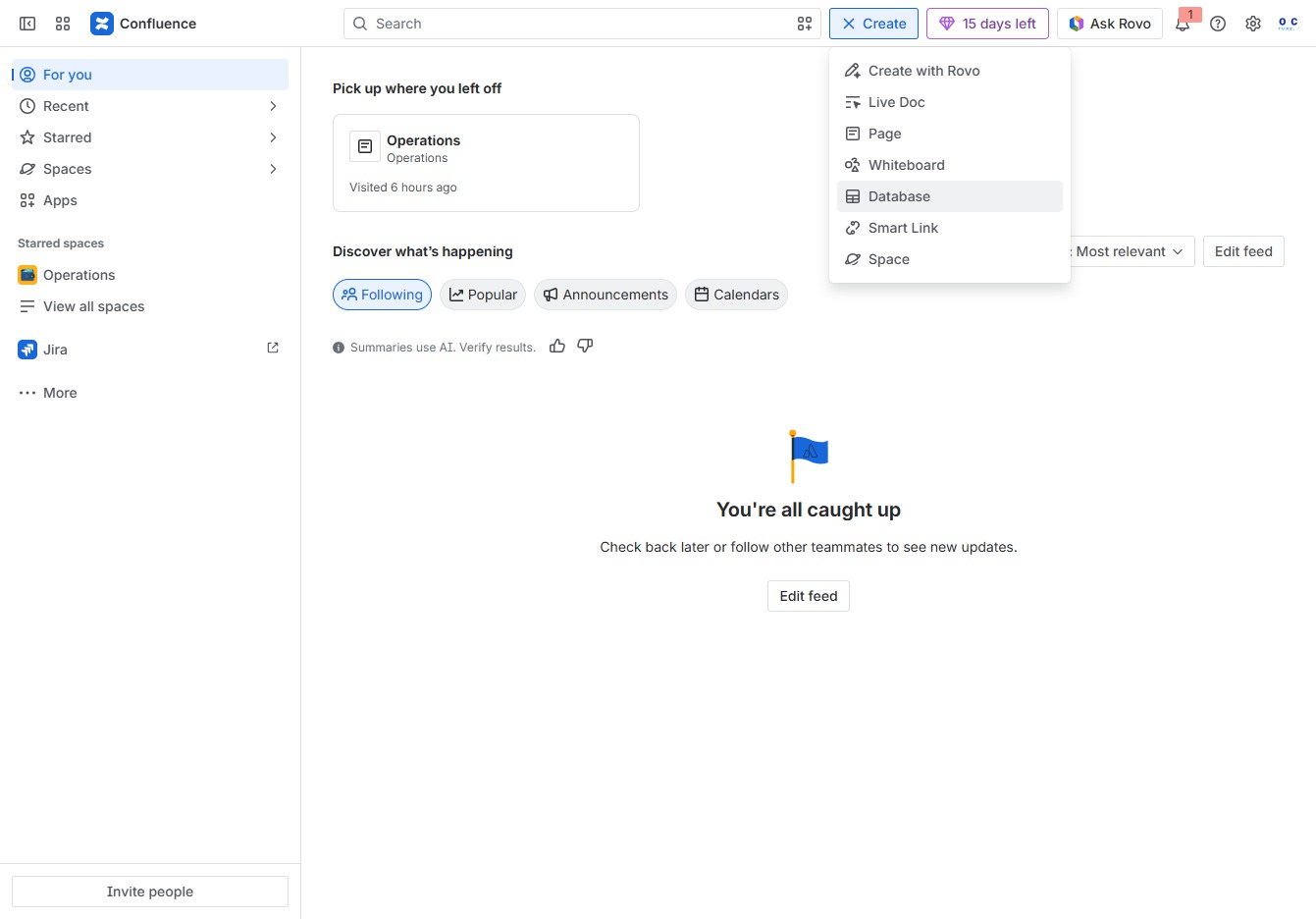Open Apps in the sidebar
1316x919 pixels.
(150, 200)
